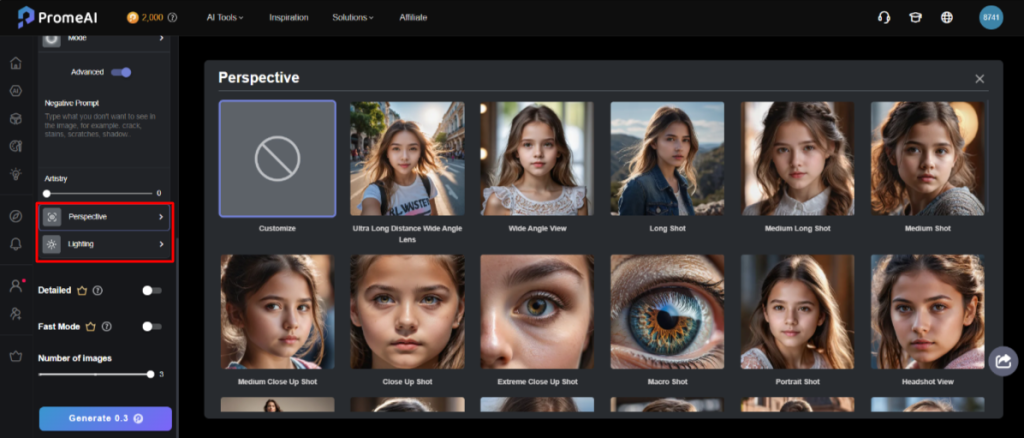Turn on Fast Mode toggle

tap(151, 326)
